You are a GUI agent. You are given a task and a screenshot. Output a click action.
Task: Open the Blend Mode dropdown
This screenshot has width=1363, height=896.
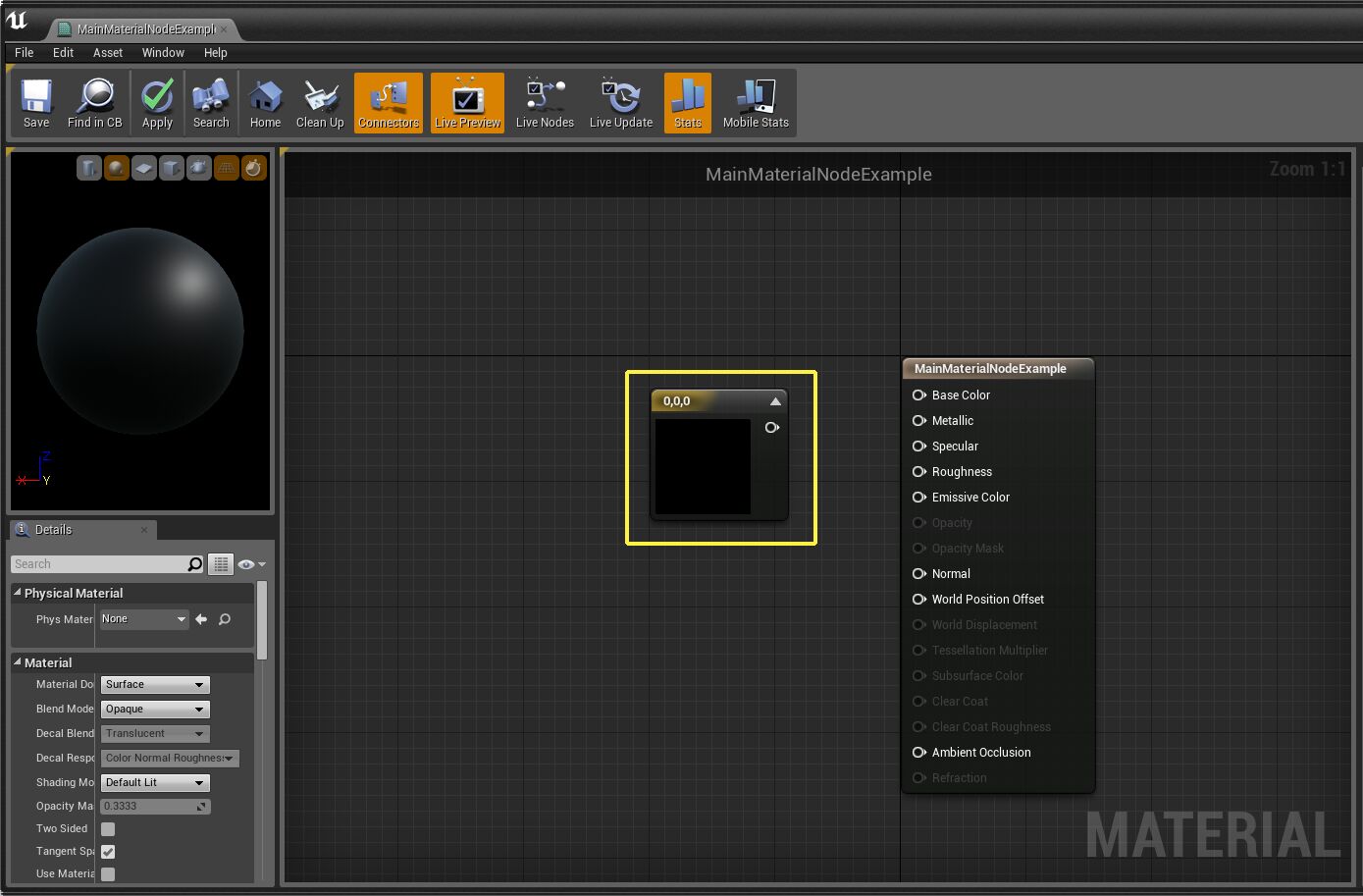point(154,709)
